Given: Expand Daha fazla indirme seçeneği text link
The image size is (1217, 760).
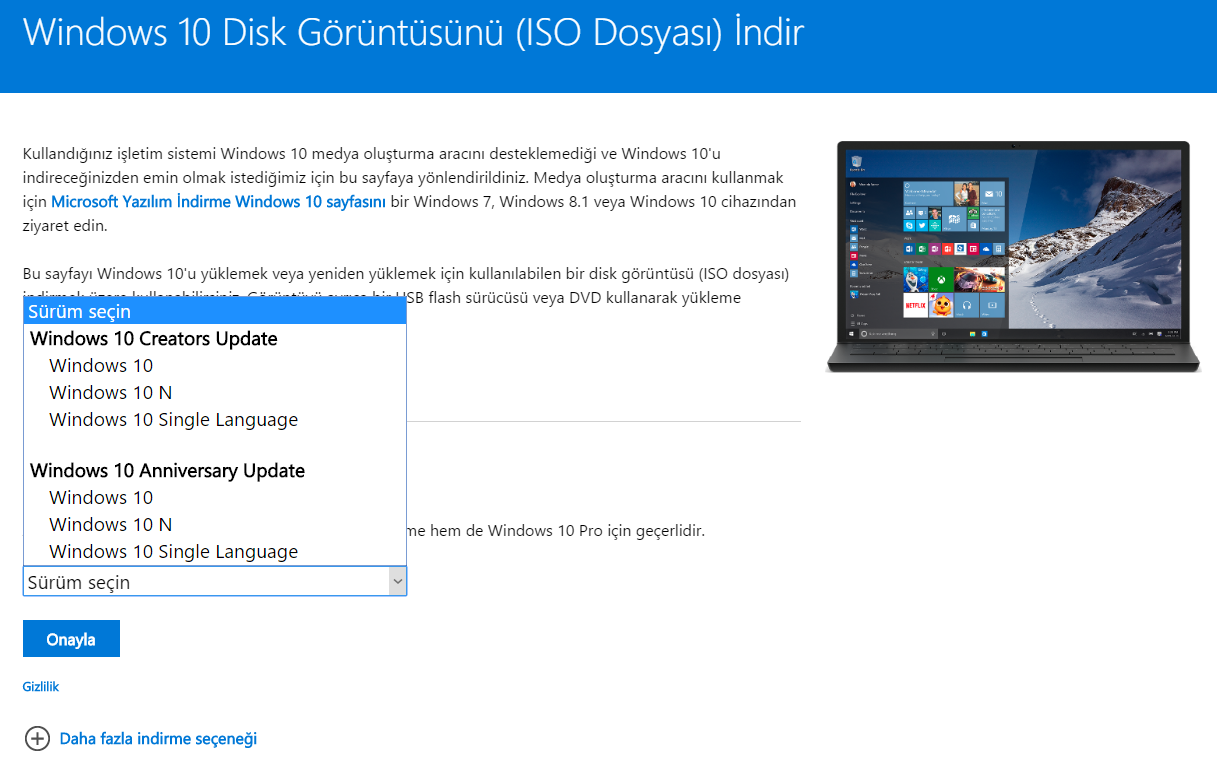Looking at the screenshot, I should point(159,739).
